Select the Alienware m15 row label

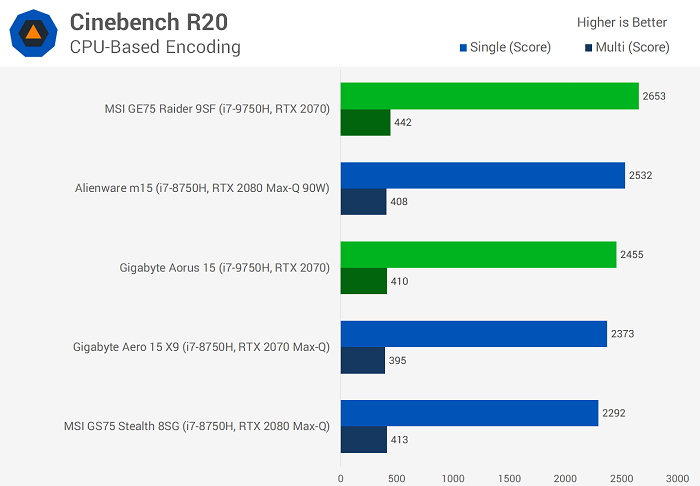click(202, 187)
